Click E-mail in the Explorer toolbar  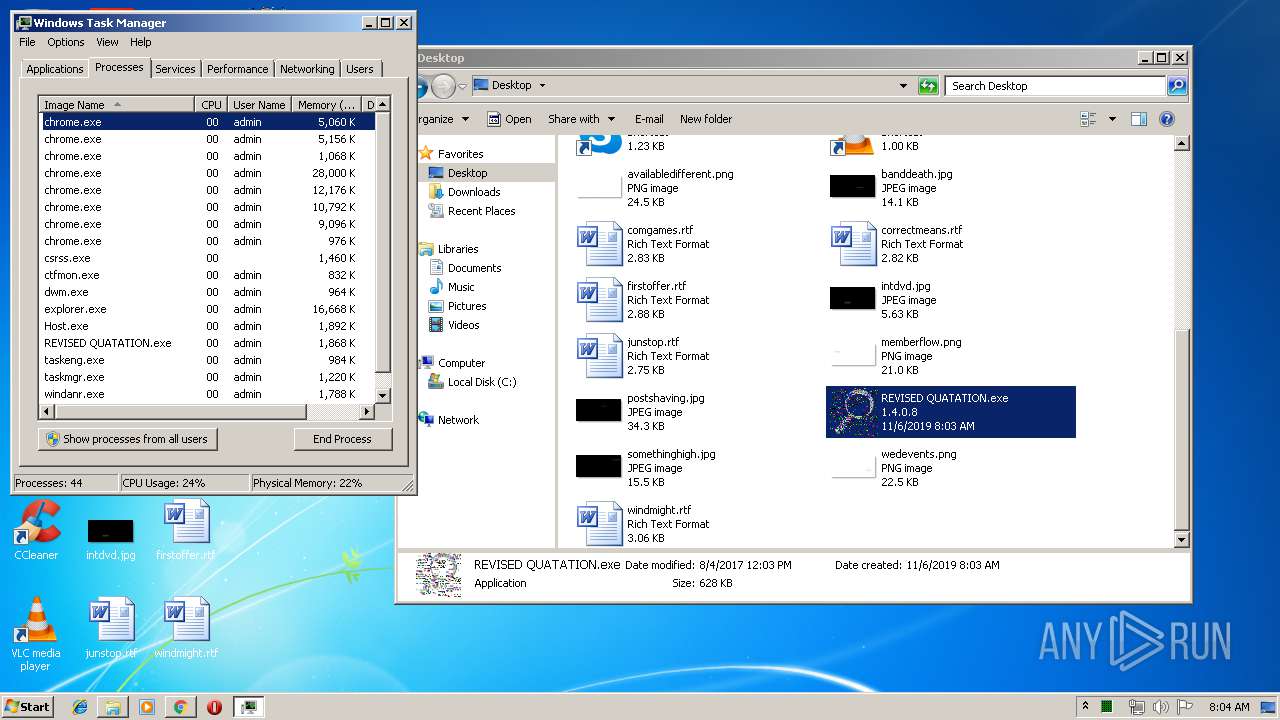pyautogui.click(x=649, y=119)
